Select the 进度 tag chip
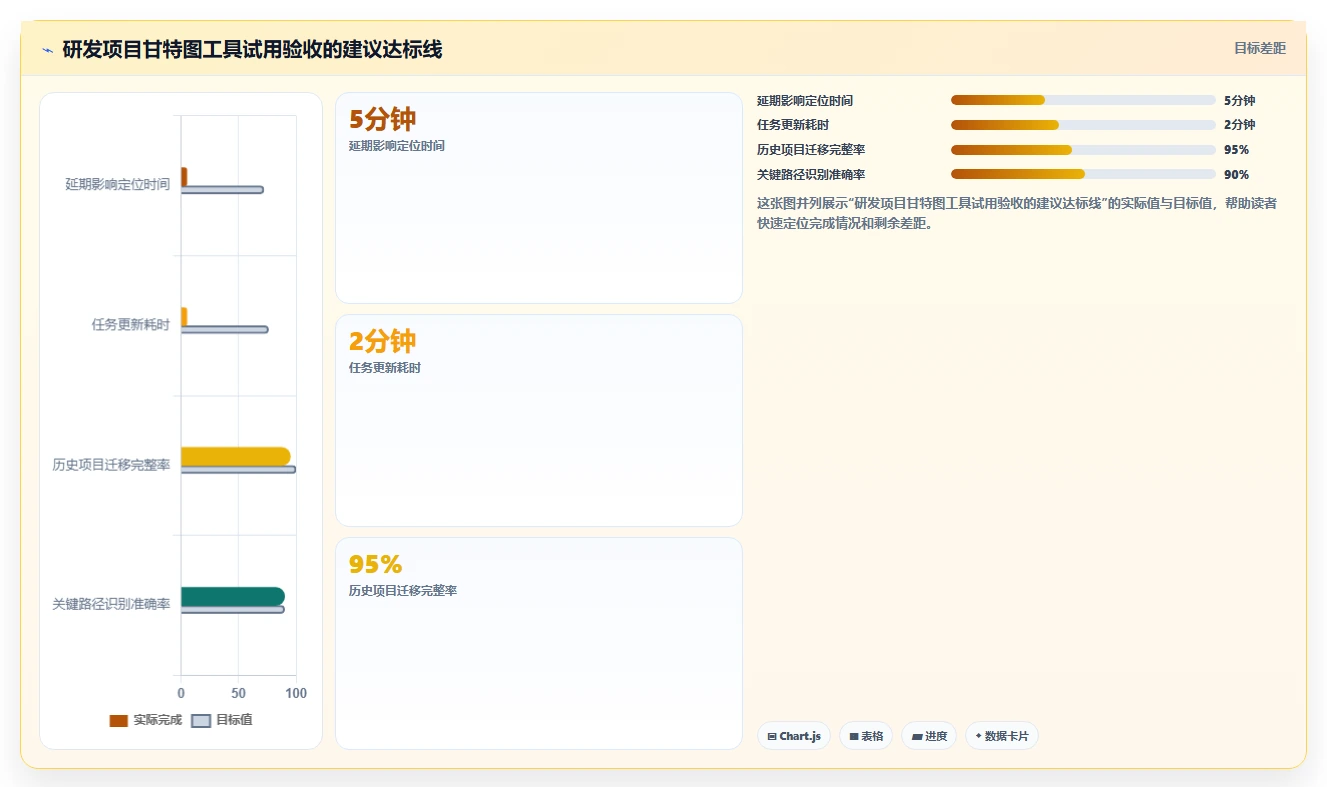 tap(929, 736)
